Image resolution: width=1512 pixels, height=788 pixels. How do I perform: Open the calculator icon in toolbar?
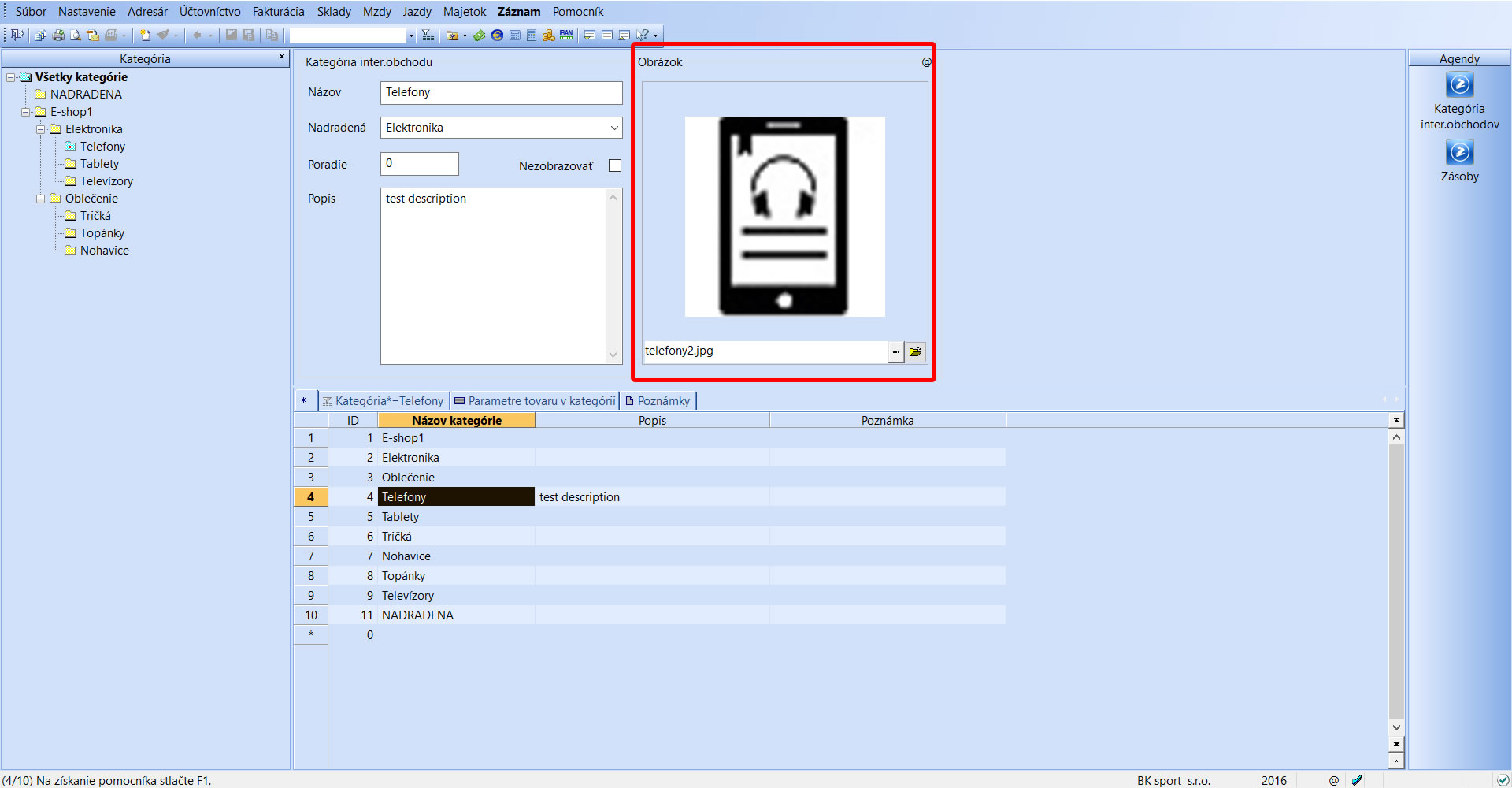pyautogui.click(x=532, y=35)
